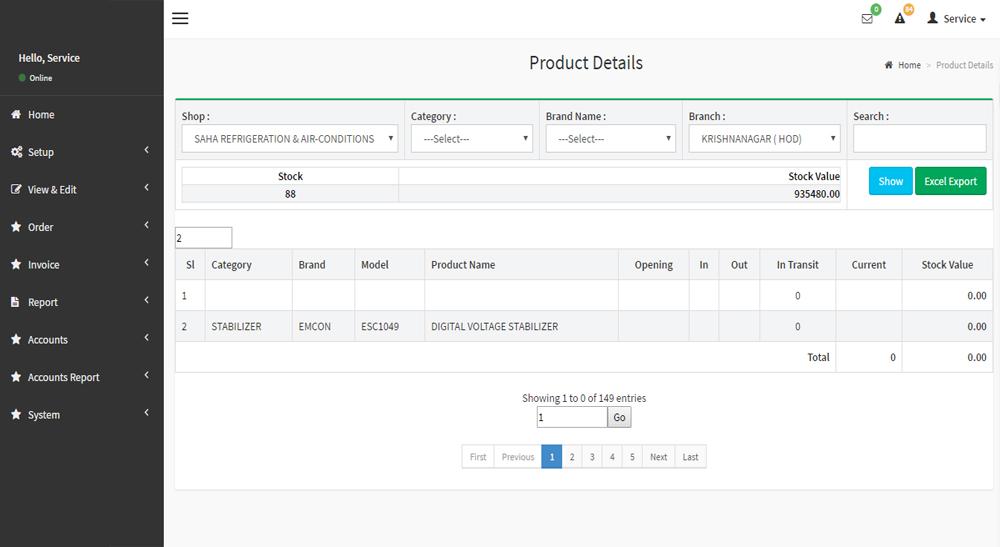
Task: Click the View & Edit pencil icon
Action: (16, 189)
